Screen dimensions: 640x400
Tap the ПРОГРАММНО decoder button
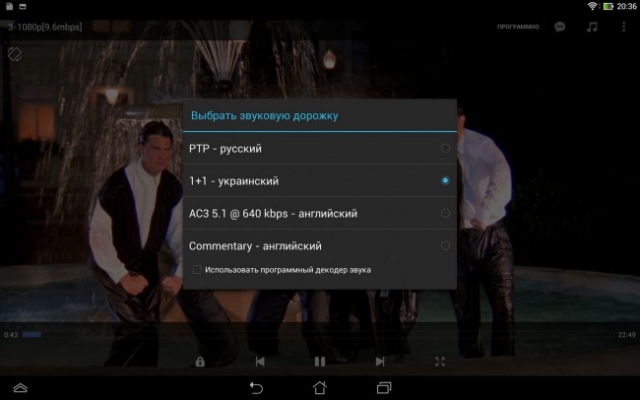(518, 27)
